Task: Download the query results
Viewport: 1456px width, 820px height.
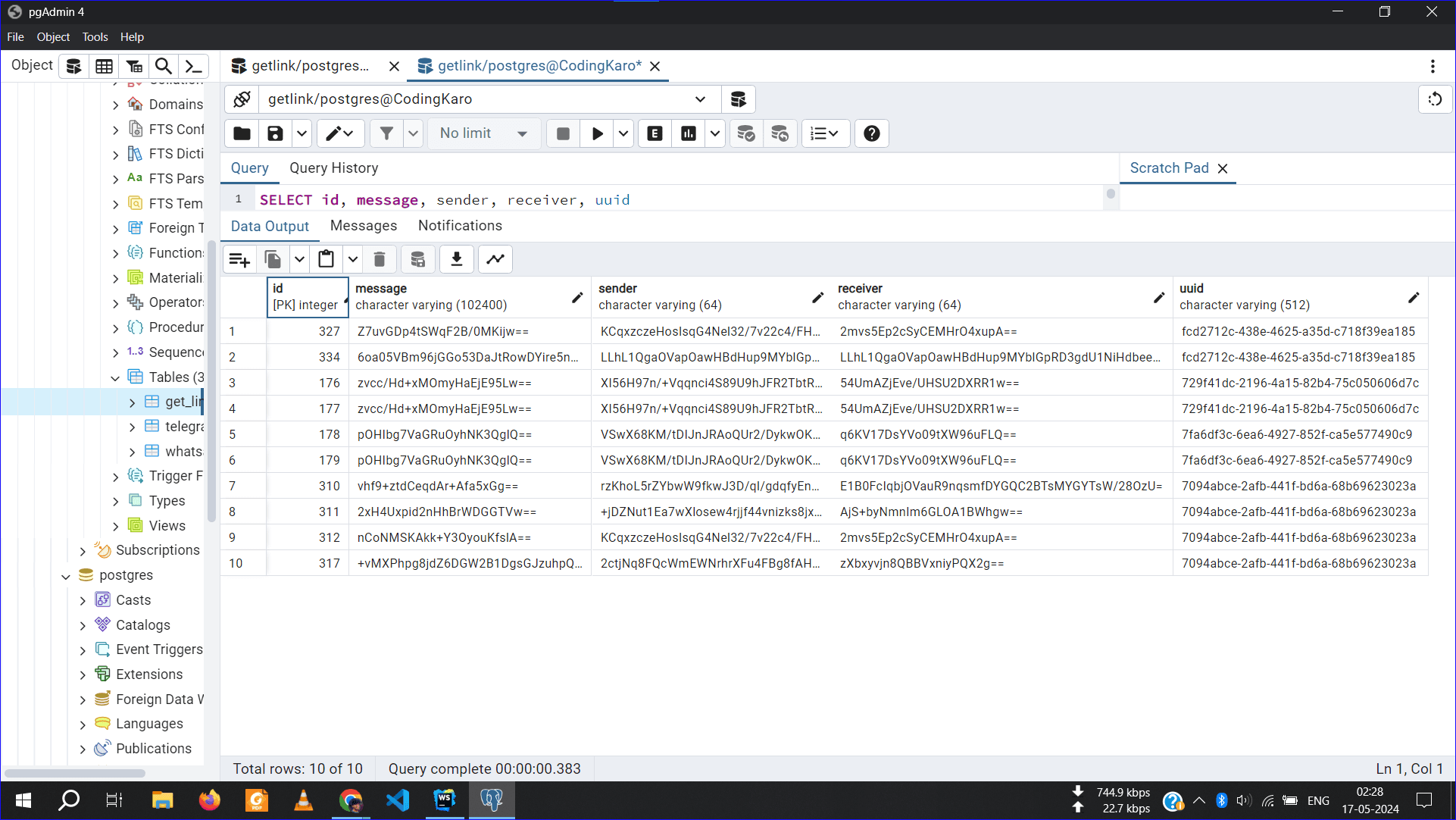Action: coord(456,258)
